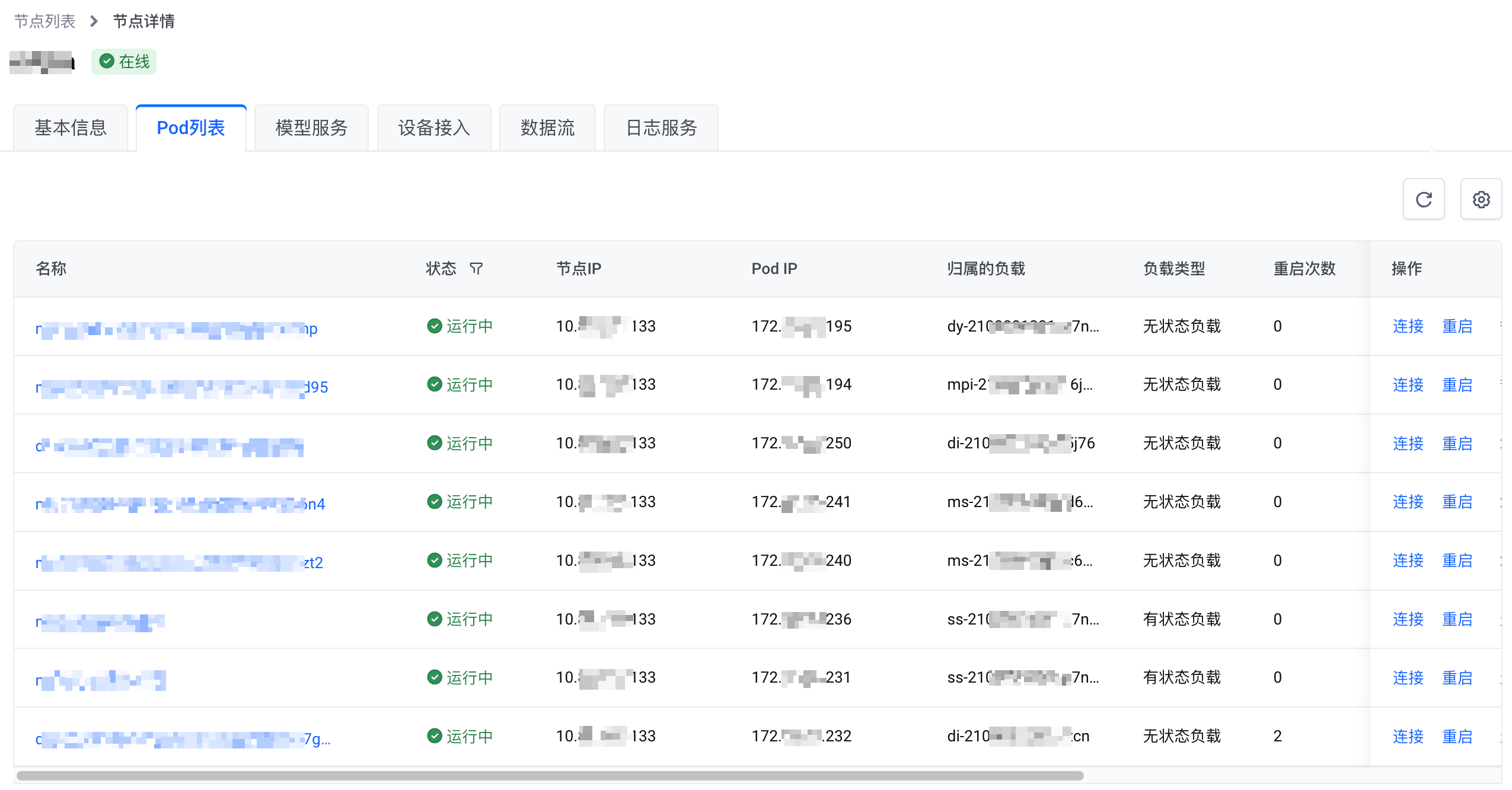Open pod name link ending 'zt2'
This screenshot has height=790, width=1512.
coord(179,563)
